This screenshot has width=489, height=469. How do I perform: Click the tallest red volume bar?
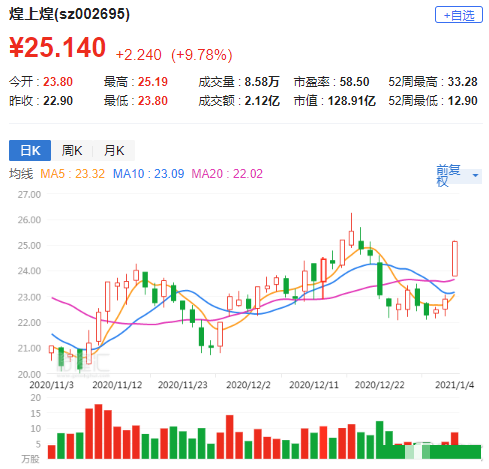(x=98, y=431)
